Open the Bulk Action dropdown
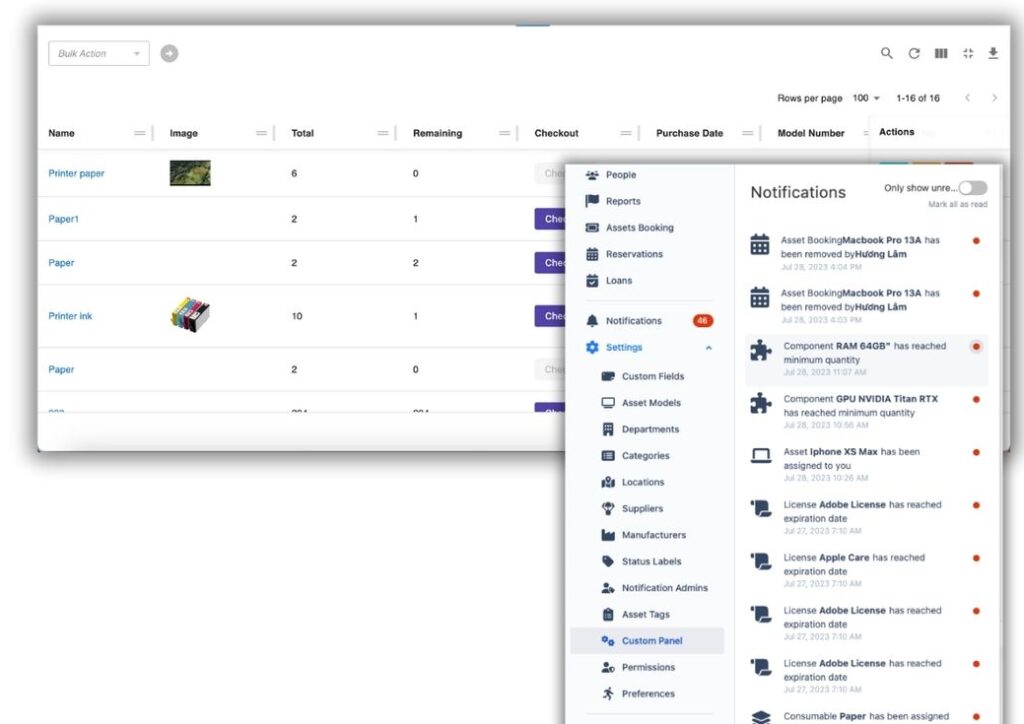This screenshot has height=724, width=1024. point(98,53)
